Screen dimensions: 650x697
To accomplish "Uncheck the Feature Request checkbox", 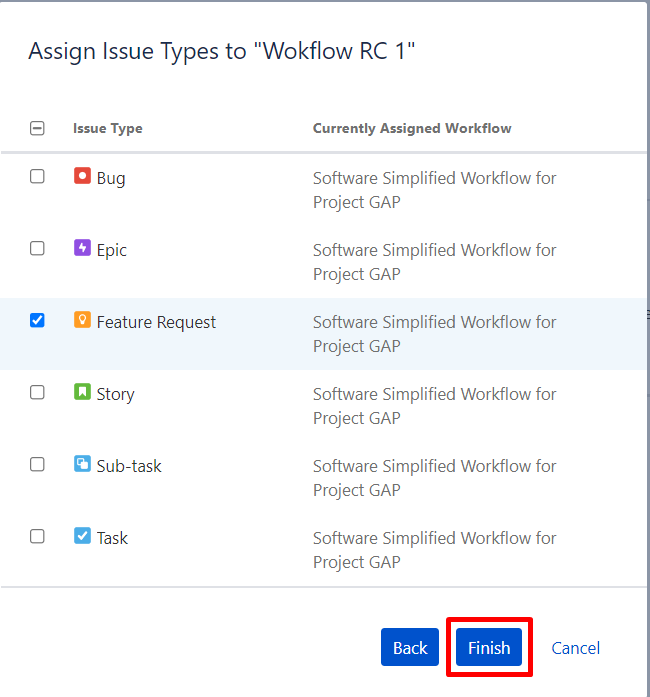I will tap(37, 320).
